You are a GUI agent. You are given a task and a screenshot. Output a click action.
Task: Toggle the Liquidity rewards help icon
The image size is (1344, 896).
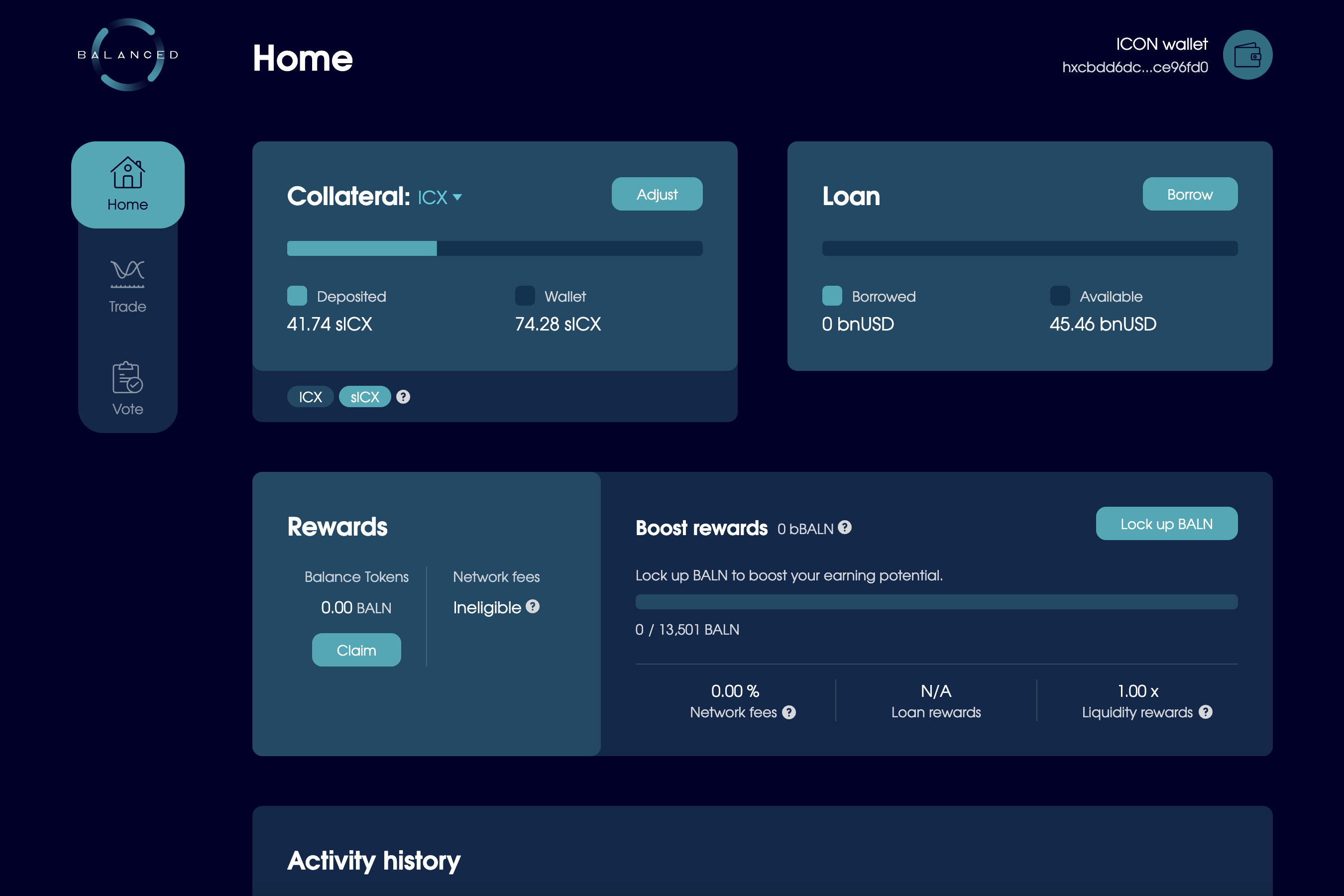click(x=1207, y=712)
